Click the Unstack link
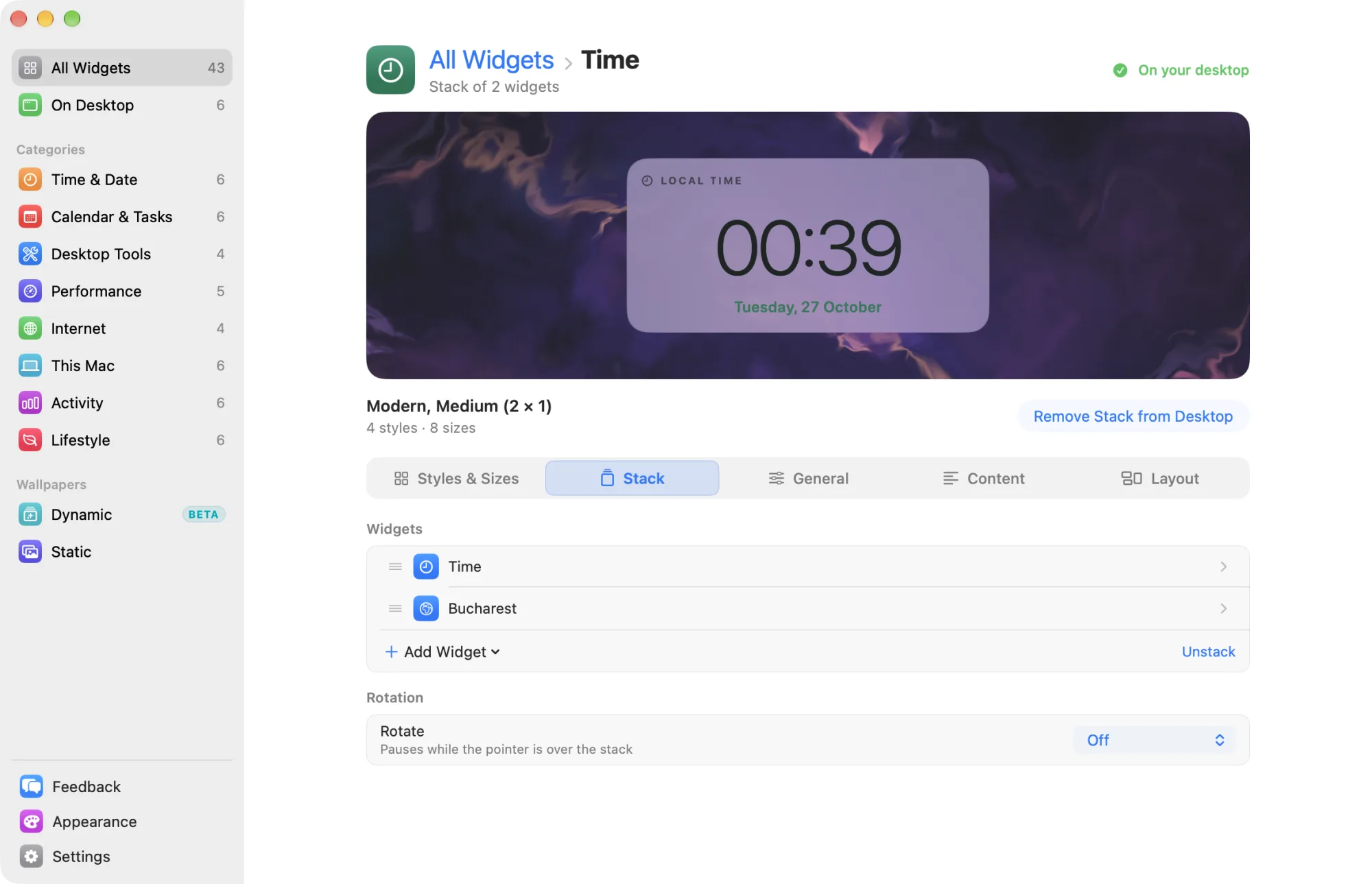Image resolution: width=1372 pixels, height=884 pixels. 1208,652
